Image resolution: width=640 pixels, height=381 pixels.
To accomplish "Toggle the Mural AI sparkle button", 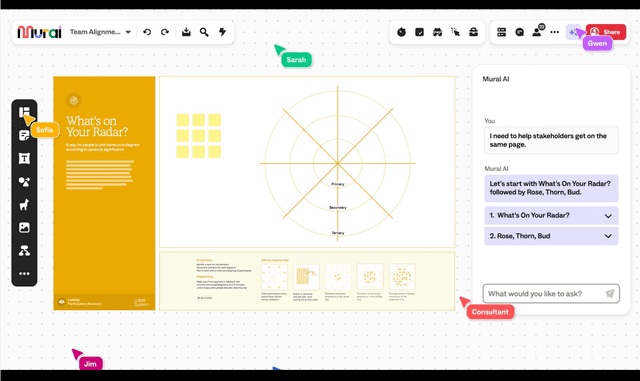I will point(573,32).
